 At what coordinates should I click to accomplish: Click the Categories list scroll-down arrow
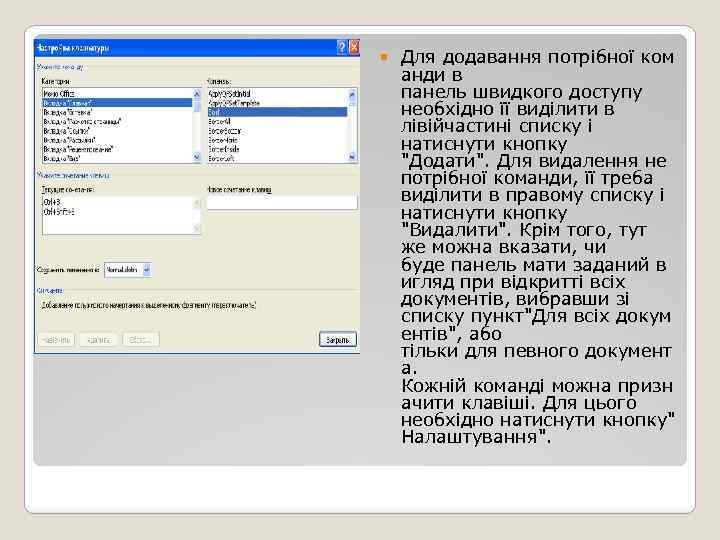[197, 158]
